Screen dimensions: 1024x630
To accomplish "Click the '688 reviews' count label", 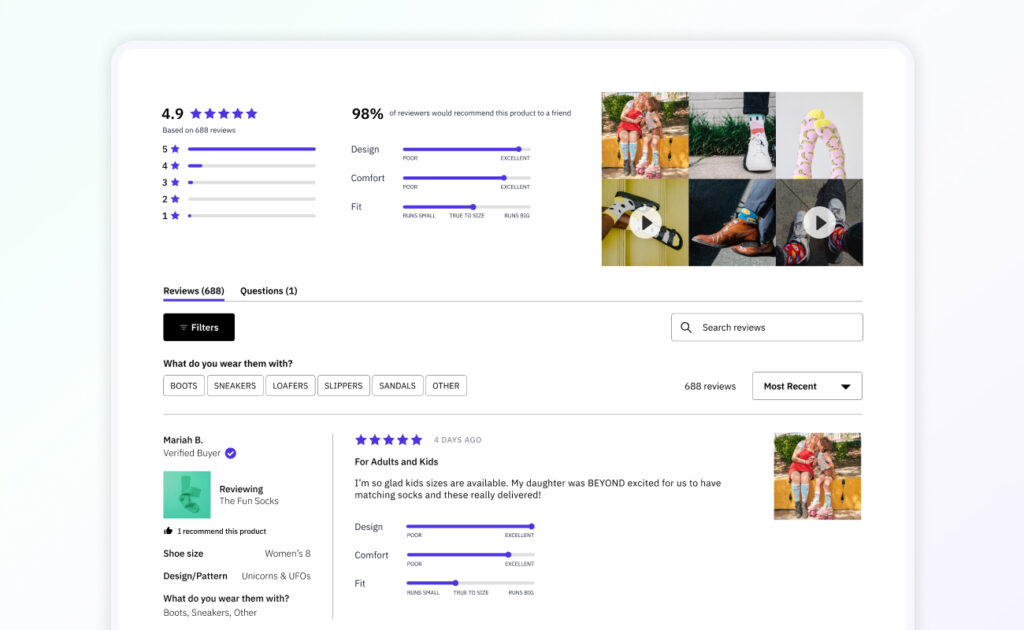I will click(x=710, y=386).
